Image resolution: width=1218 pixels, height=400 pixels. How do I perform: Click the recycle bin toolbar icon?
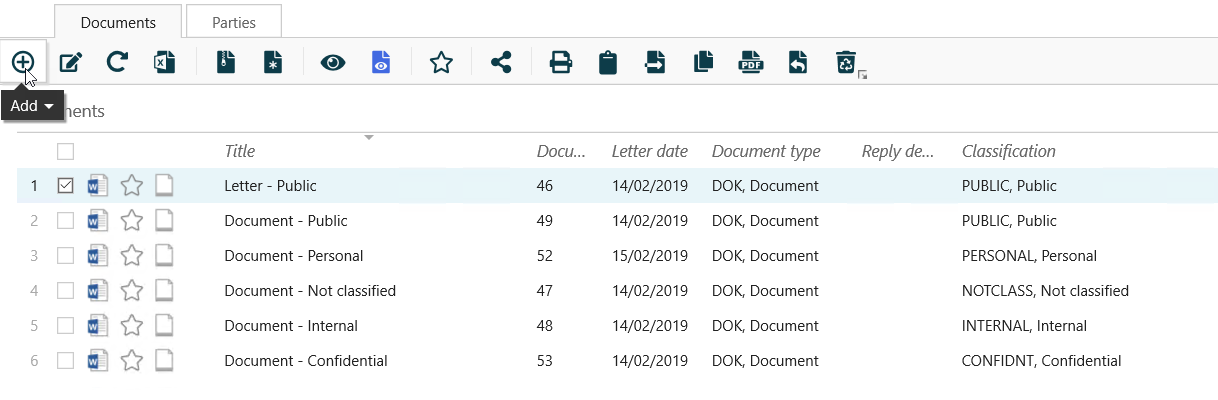(x=846, y=63)
